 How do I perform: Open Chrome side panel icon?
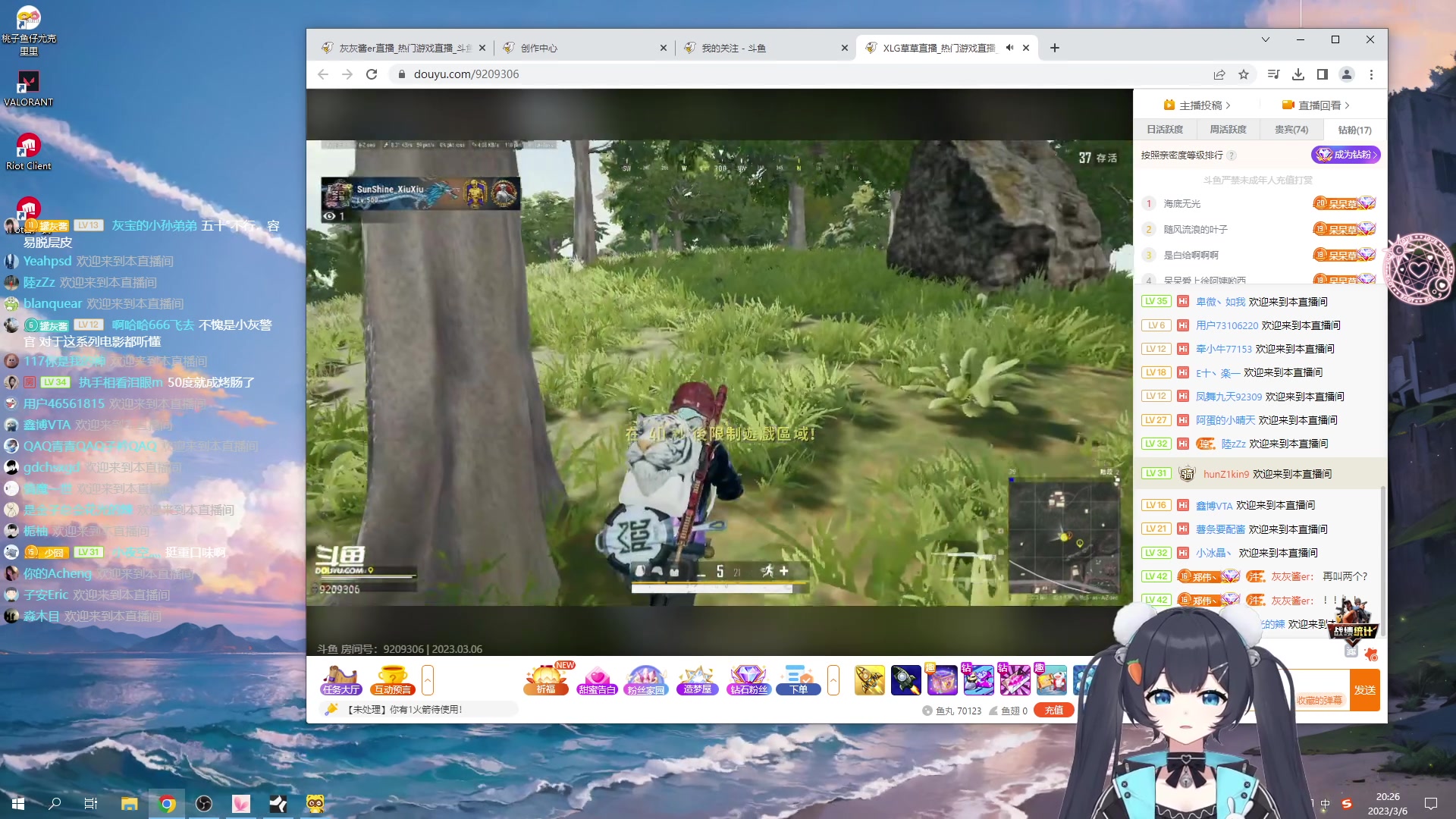click(1323, 74)
